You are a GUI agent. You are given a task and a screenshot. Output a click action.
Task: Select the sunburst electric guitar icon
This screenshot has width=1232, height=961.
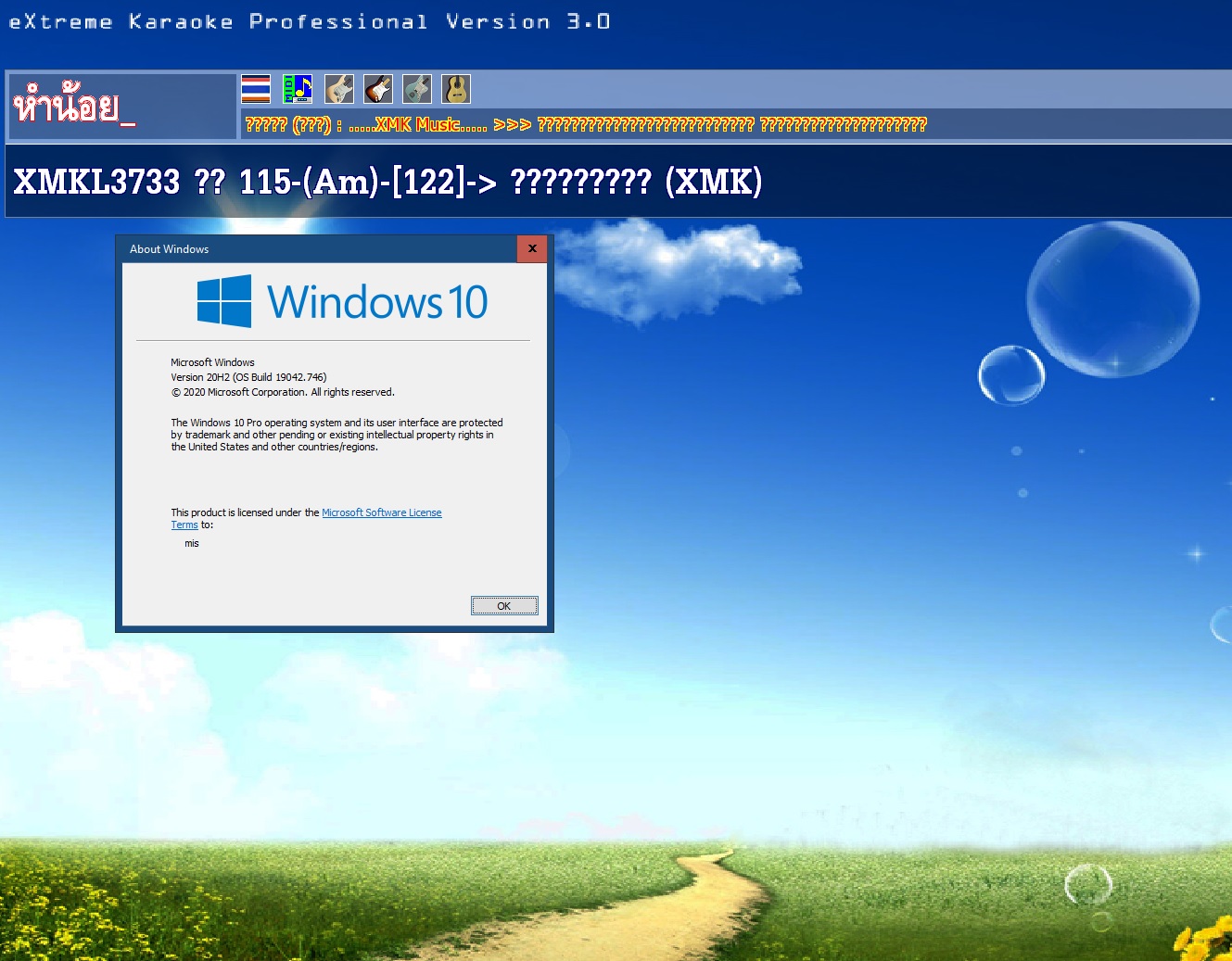tap(378, 89)
